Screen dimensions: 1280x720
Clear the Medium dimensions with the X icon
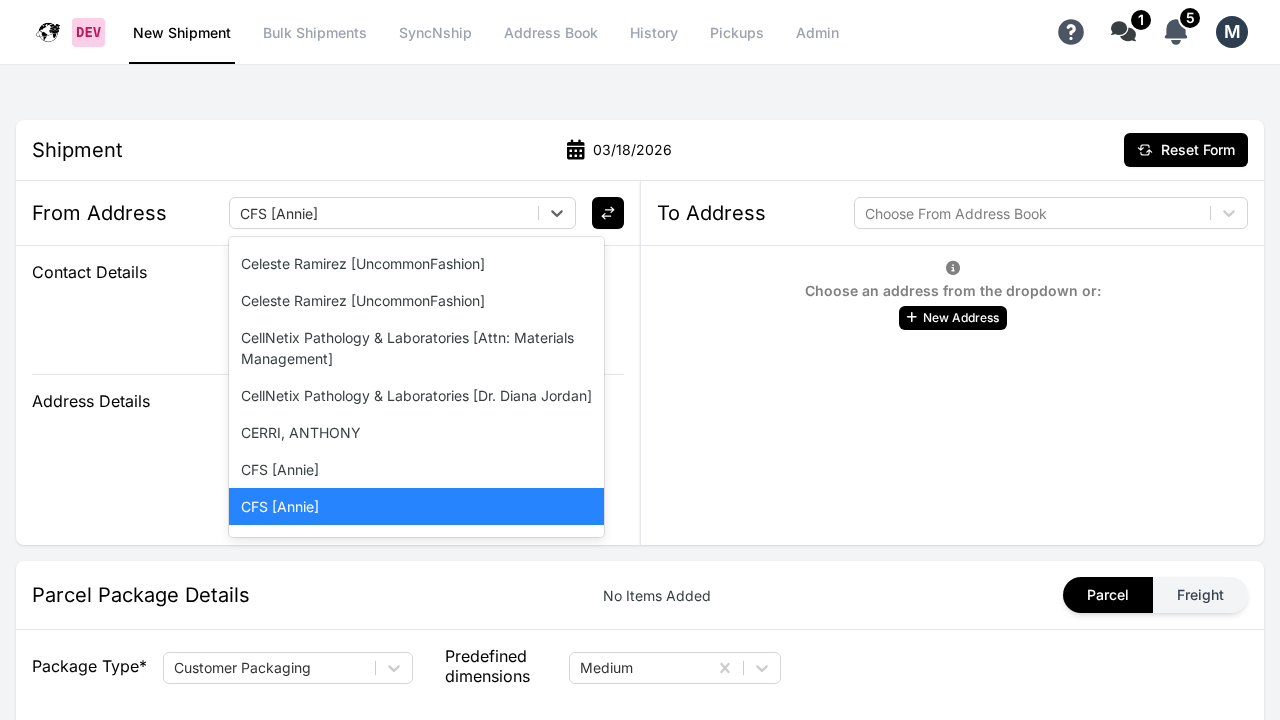point(725,668)
